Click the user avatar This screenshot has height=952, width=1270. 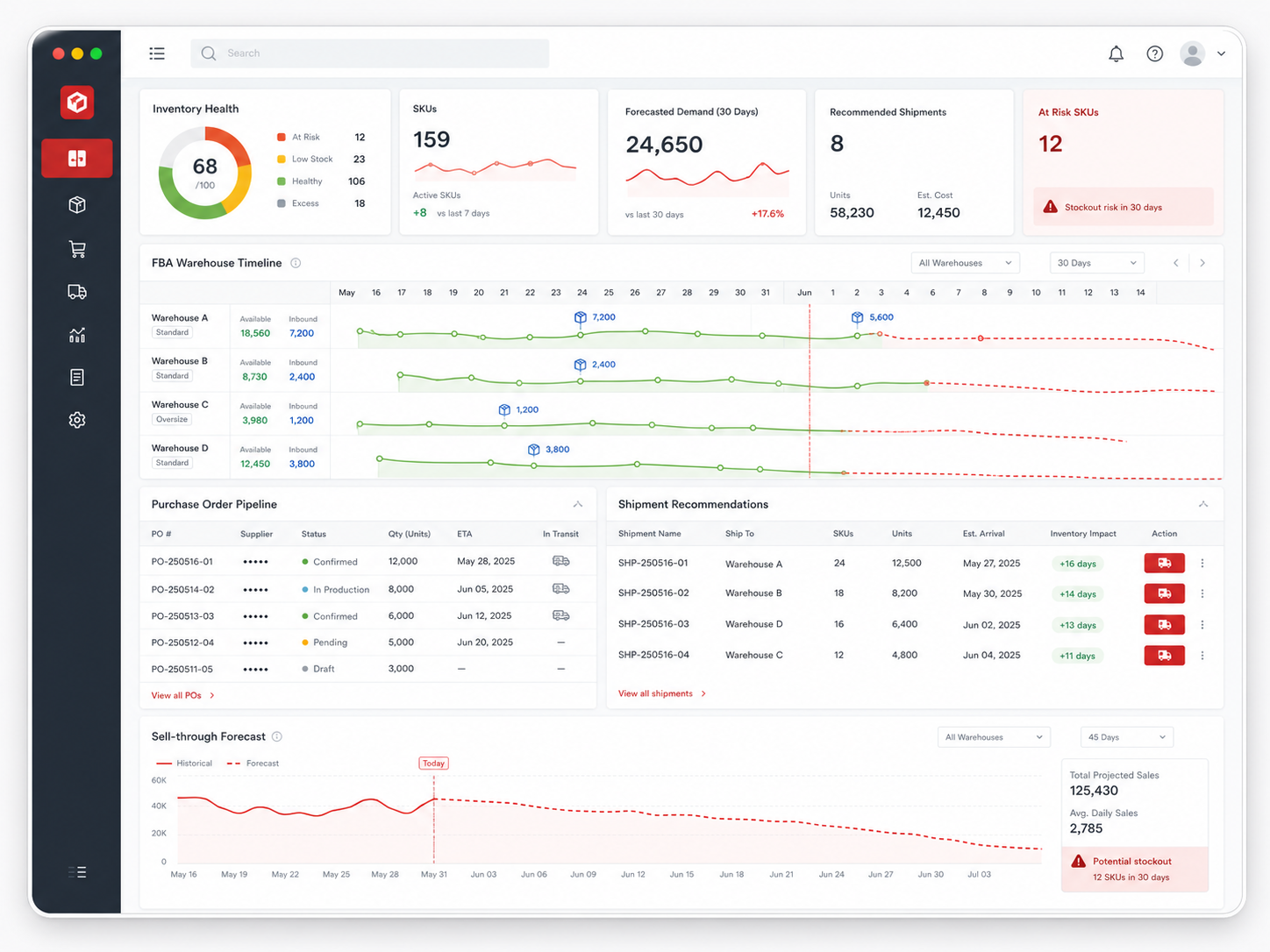point(1192,53)
